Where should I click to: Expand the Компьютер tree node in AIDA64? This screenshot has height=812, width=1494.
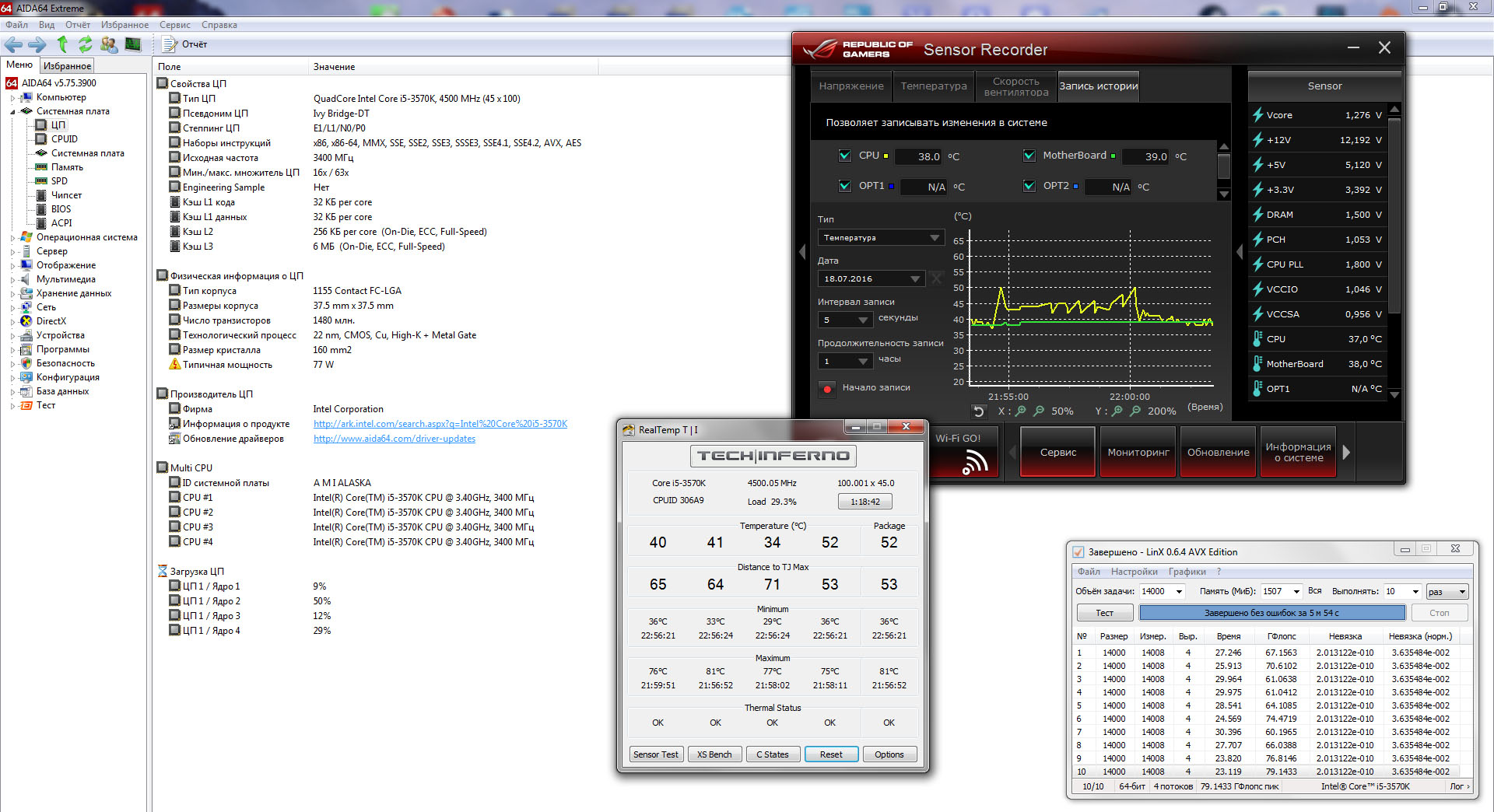pyautogui.click(x=12, y=98)
